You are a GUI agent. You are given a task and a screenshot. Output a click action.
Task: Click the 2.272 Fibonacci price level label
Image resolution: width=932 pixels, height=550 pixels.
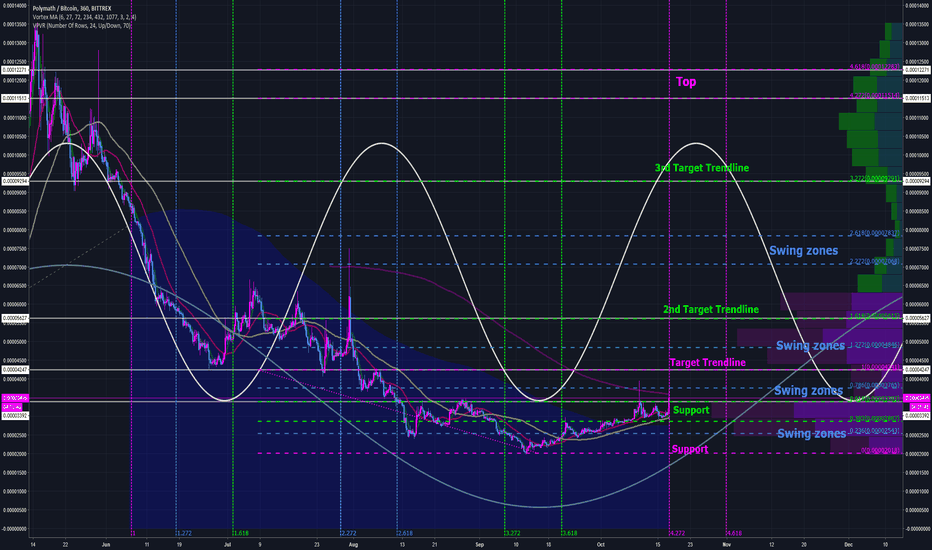(875, 261)
